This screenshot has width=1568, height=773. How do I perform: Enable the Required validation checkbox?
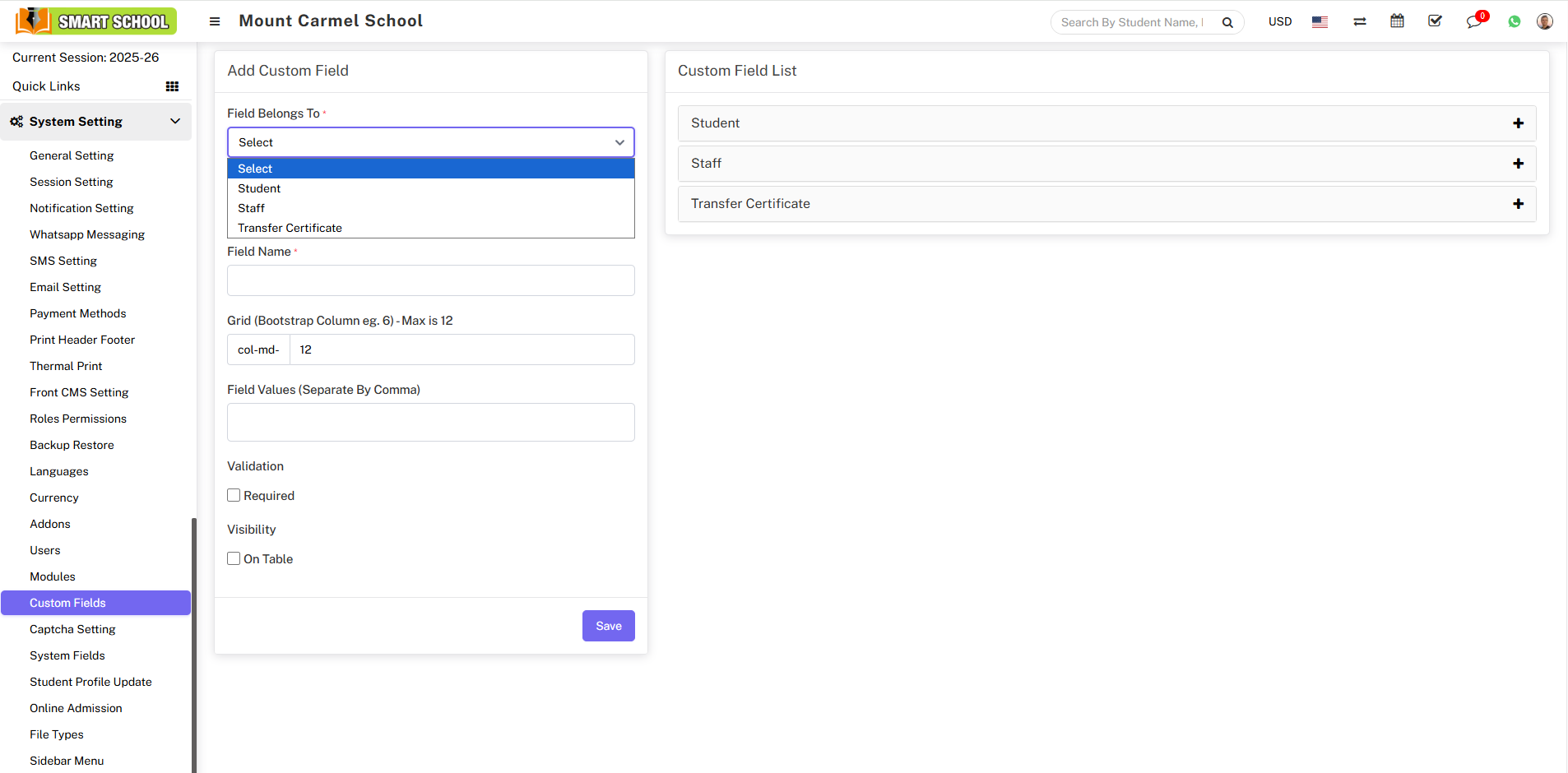[x=234, y=495]
